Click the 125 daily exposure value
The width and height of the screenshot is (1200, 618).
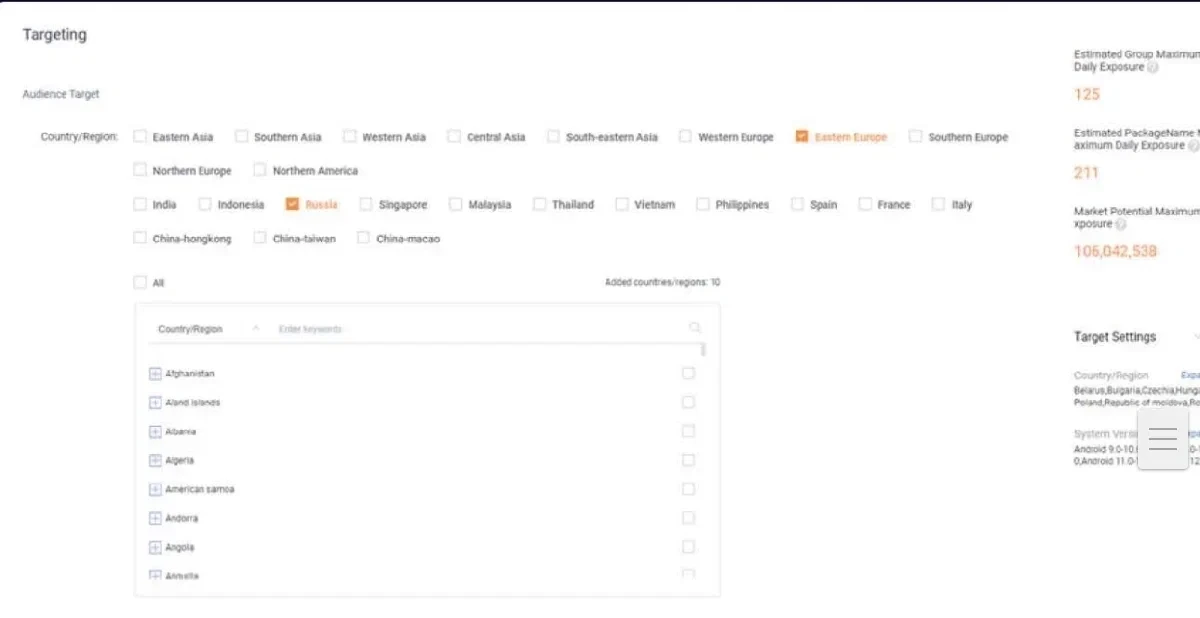tap(1087, 94)
